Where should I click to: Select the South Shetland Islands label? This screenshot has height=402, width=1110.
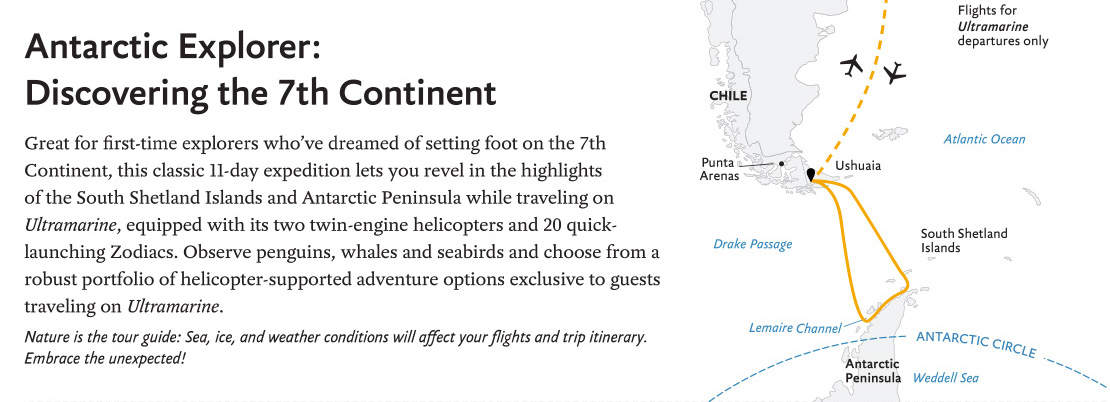(x=963, y=240)
